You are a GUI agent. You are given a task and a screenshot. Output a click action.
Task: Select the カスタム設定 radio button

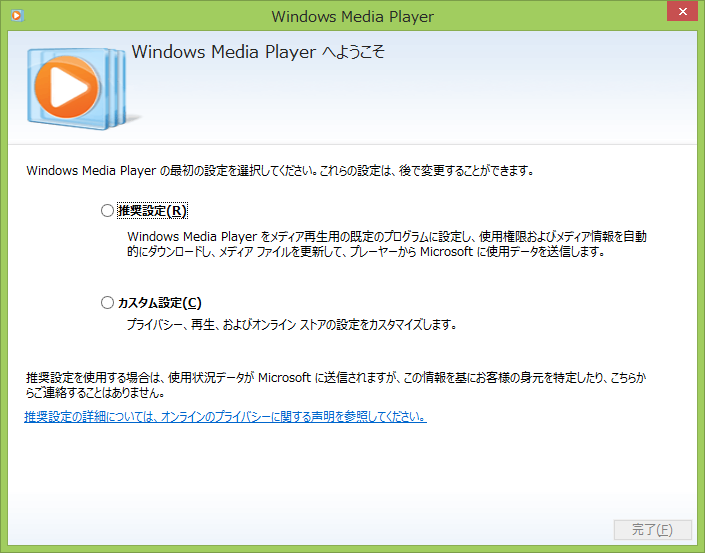[x=108, y=302]
